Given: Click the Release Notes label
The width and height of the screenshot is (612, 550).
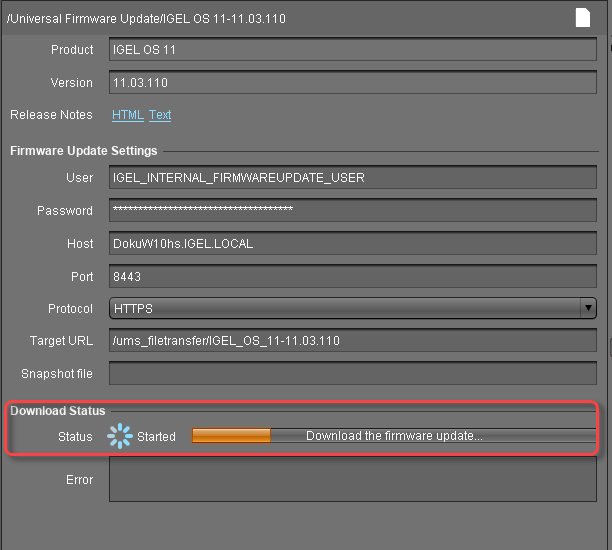Looking at the screenshot, I should 51,115.
